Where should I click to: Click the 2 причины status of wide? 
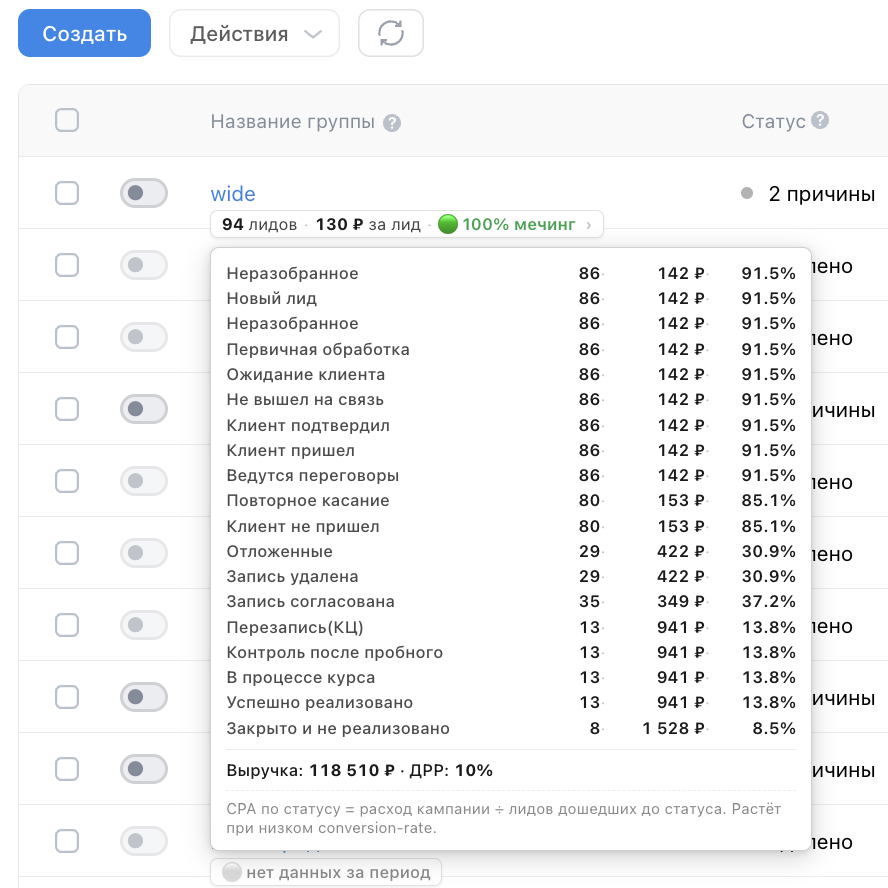821,194
